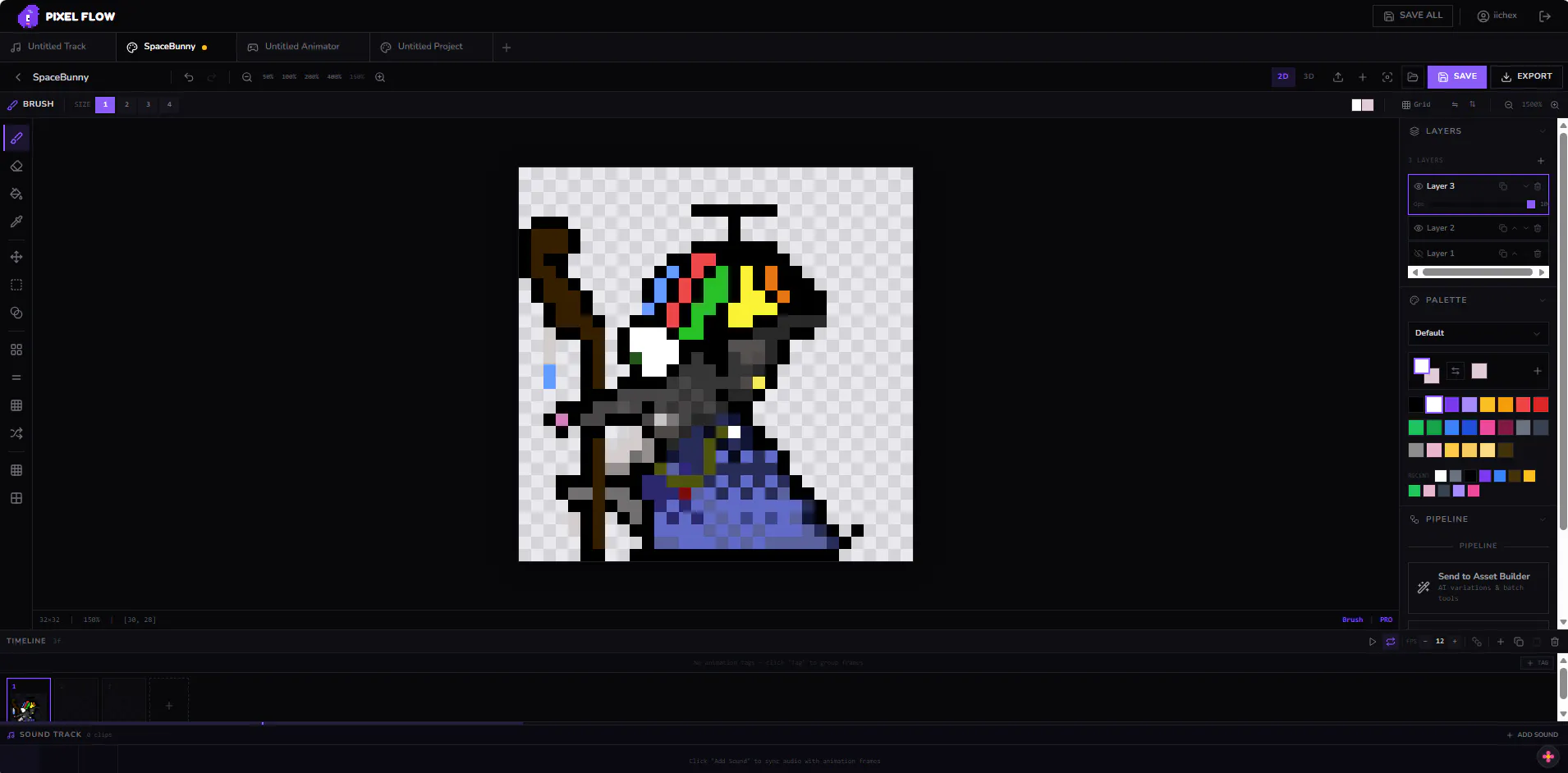
Task: Delete Layer 2 with trash icon
Action: click(1538, 228)
